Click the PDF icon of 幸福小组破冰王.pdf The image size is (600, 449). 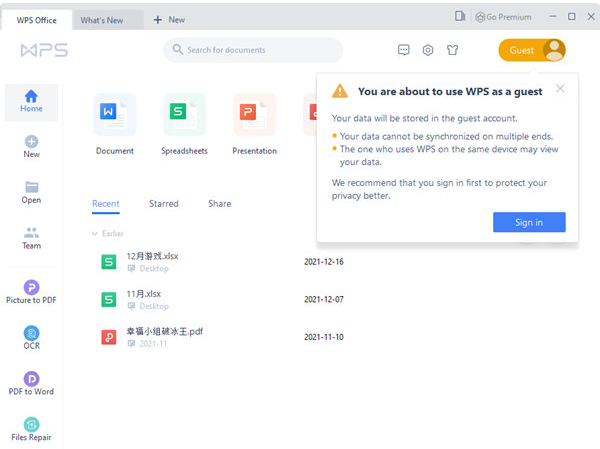109,337
